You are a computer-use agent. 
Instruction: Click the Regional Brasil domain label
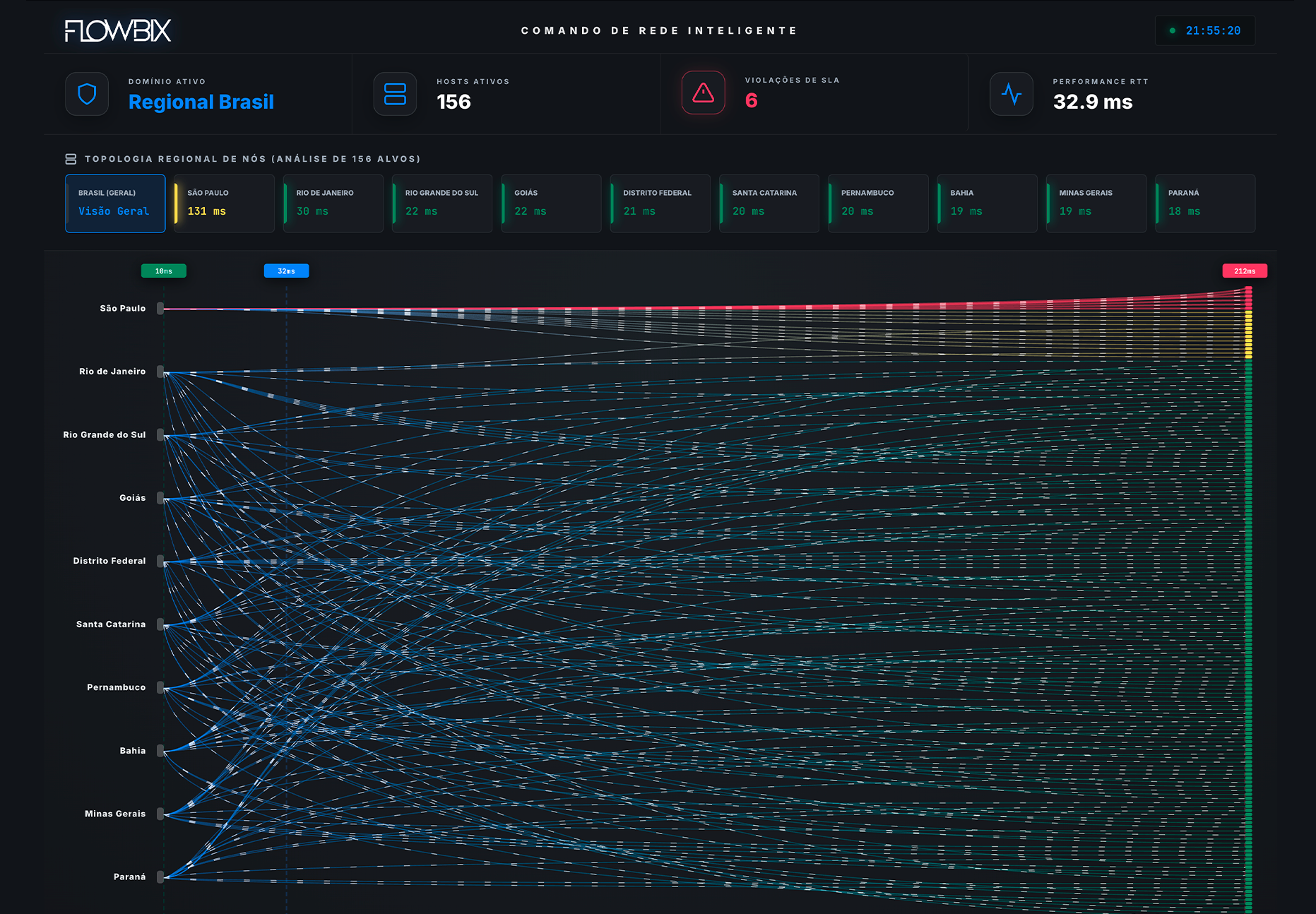(201, 102)
